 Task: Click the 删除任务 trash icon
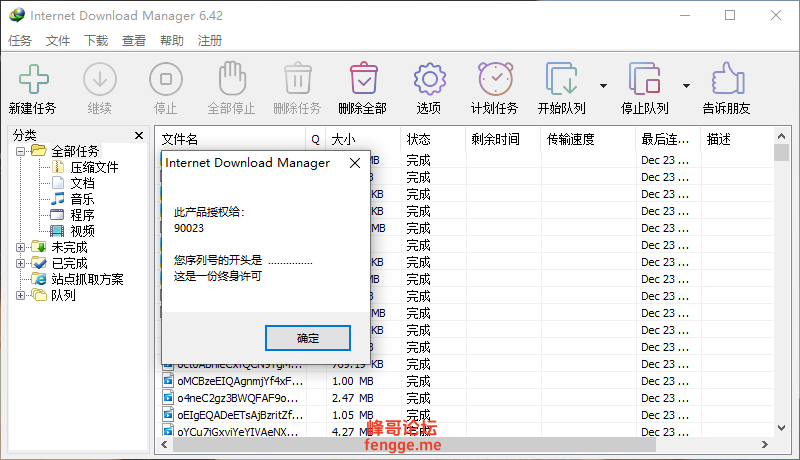click(298, 79)
